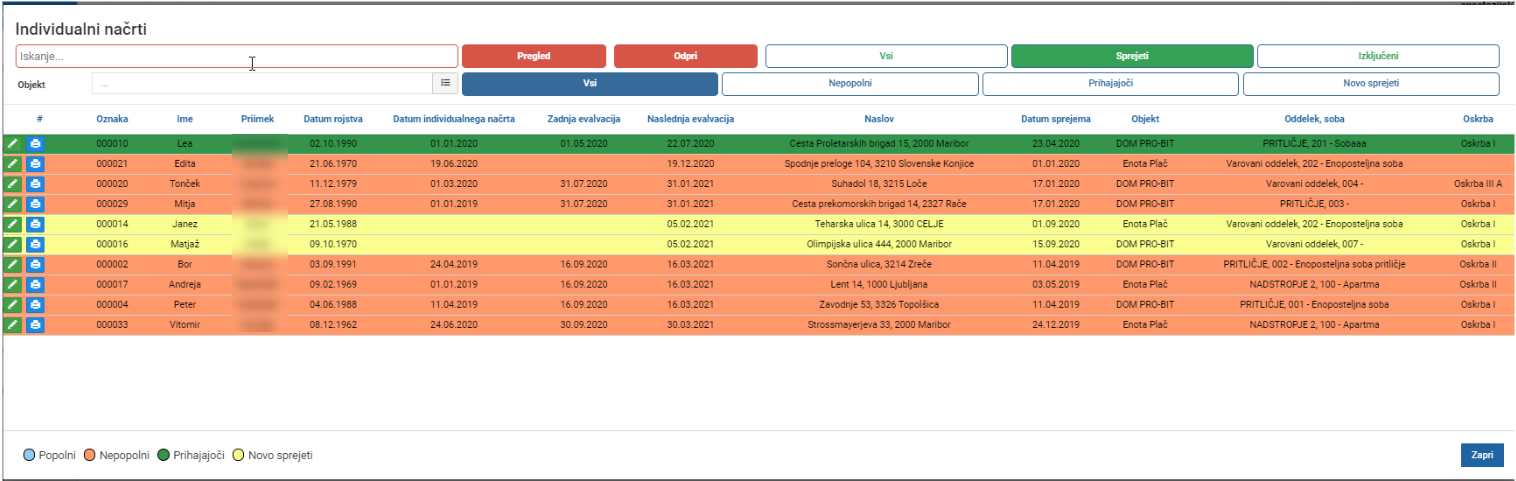Image resolution: width=1516 pixels, height=481 pixels.
Task: Show only Nepopolni plans
Action: point(849,84)
